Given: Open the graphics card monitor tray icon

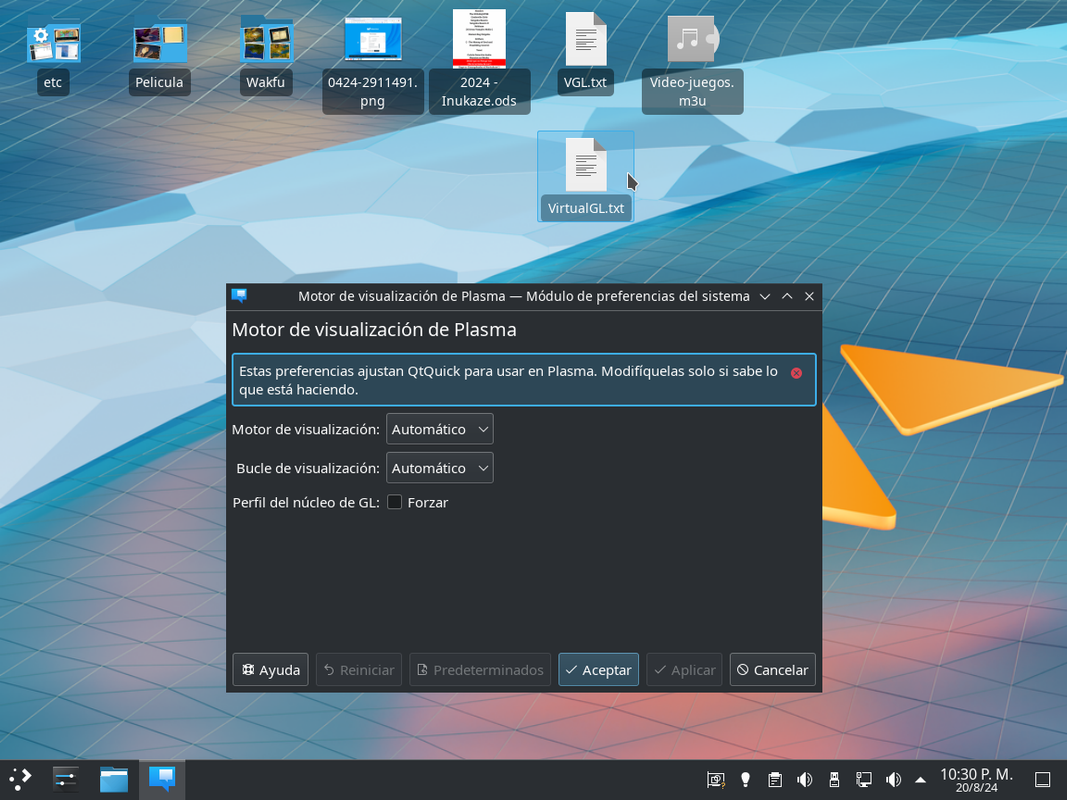Looking at the screenshot, I should coord(715,780).
